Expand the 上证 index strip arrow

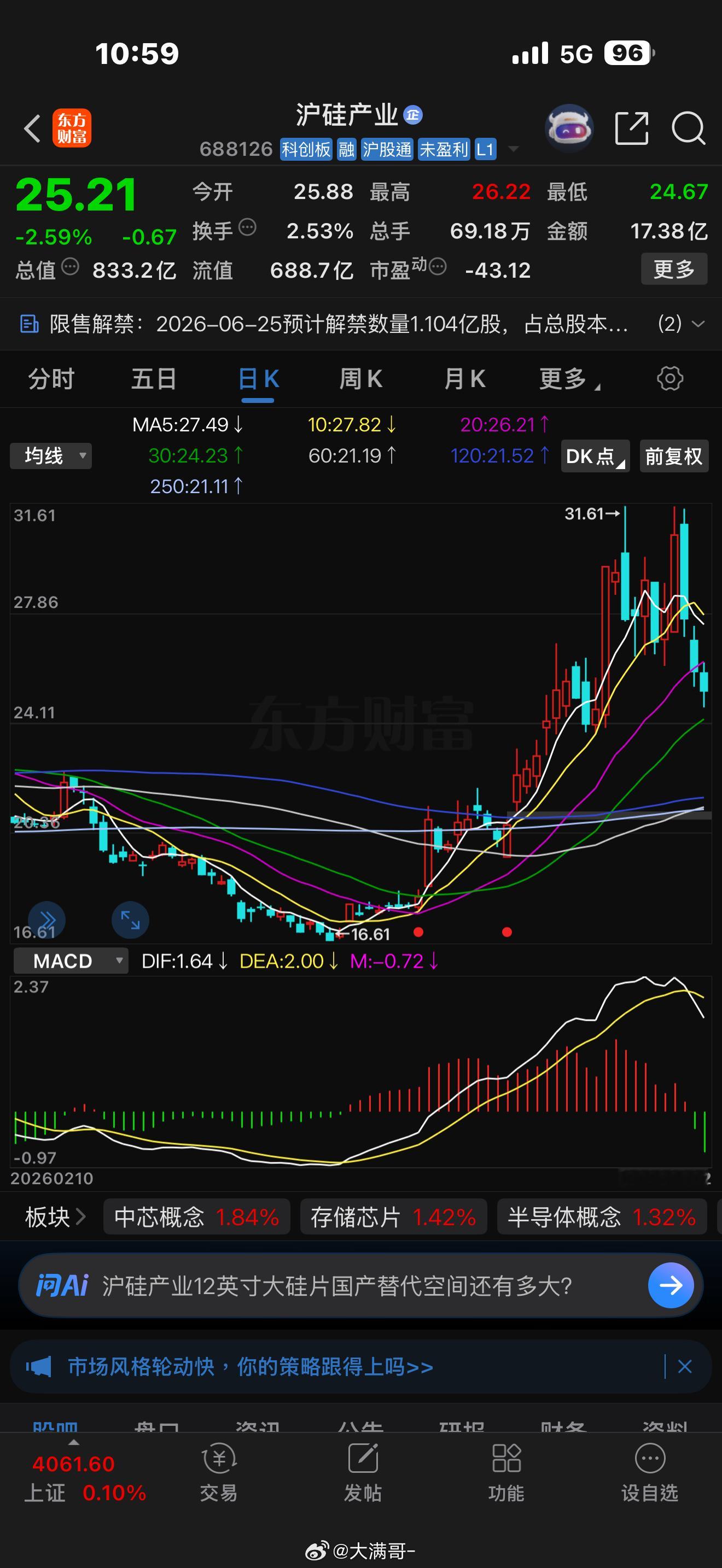pyautogui.click(x=74, y=1443)
